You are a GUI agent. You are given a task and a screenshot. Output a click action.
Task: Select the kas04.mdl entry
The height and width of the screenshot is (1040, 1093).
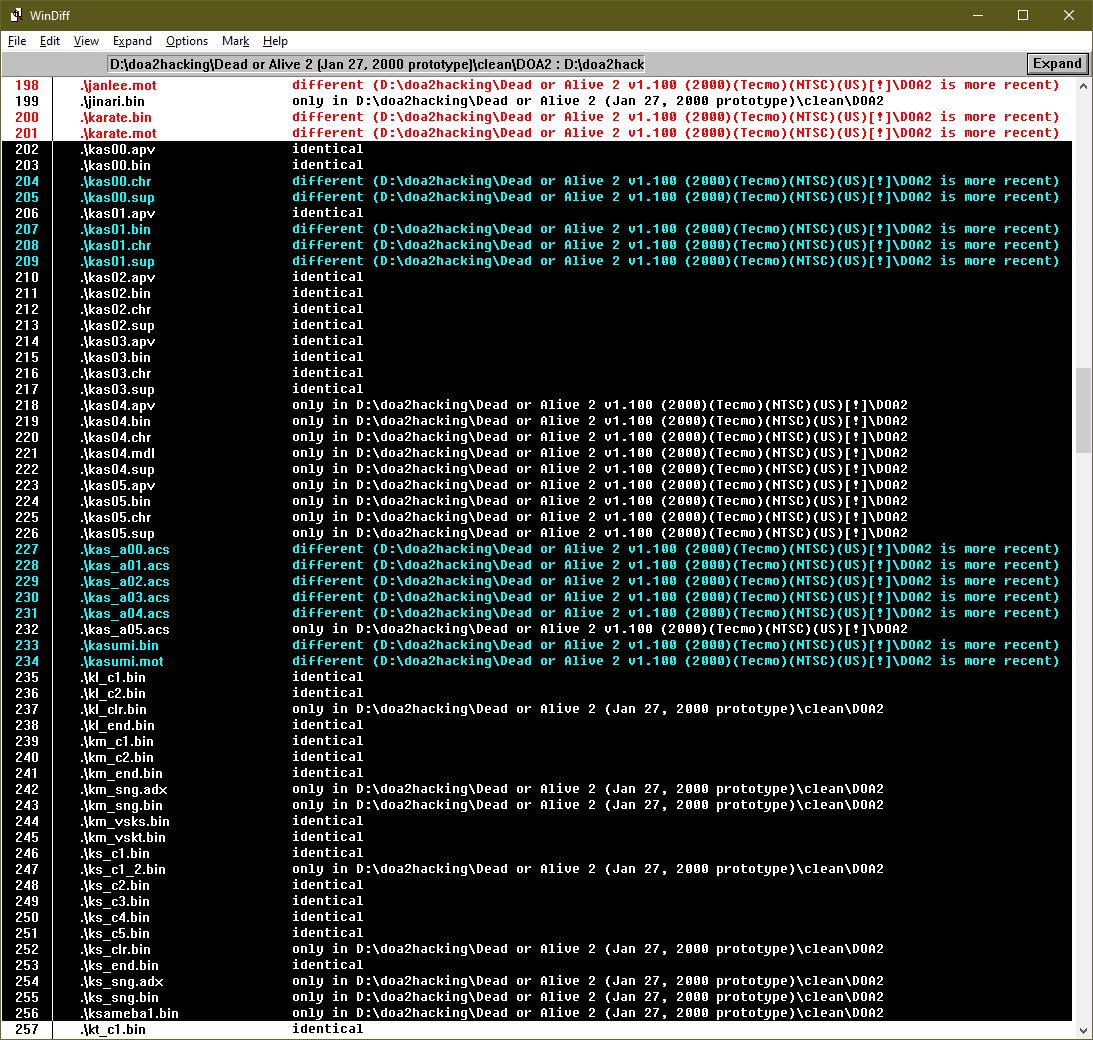[x=119, y=453]
